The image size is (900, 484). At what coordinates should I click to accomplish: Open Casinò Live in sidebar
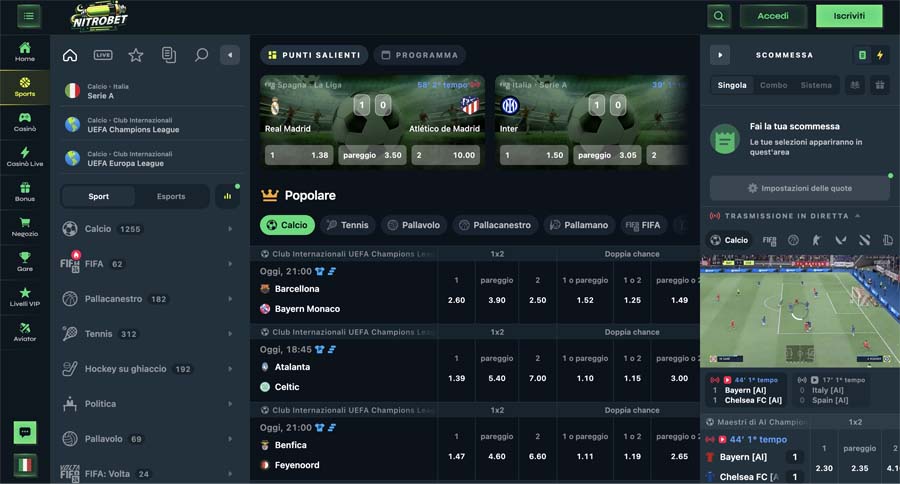tap(25, 157)
